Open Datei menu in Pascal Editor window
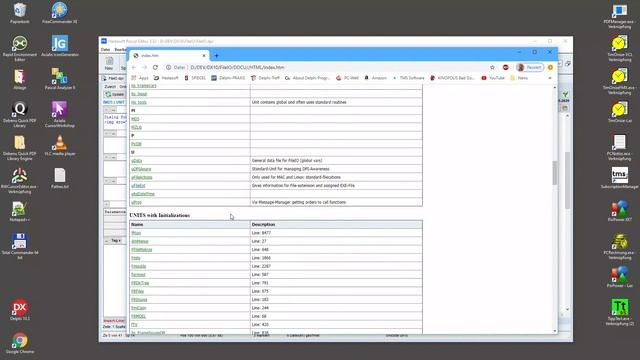The height and width of the screenshot is (360, 640). point(106,50)
